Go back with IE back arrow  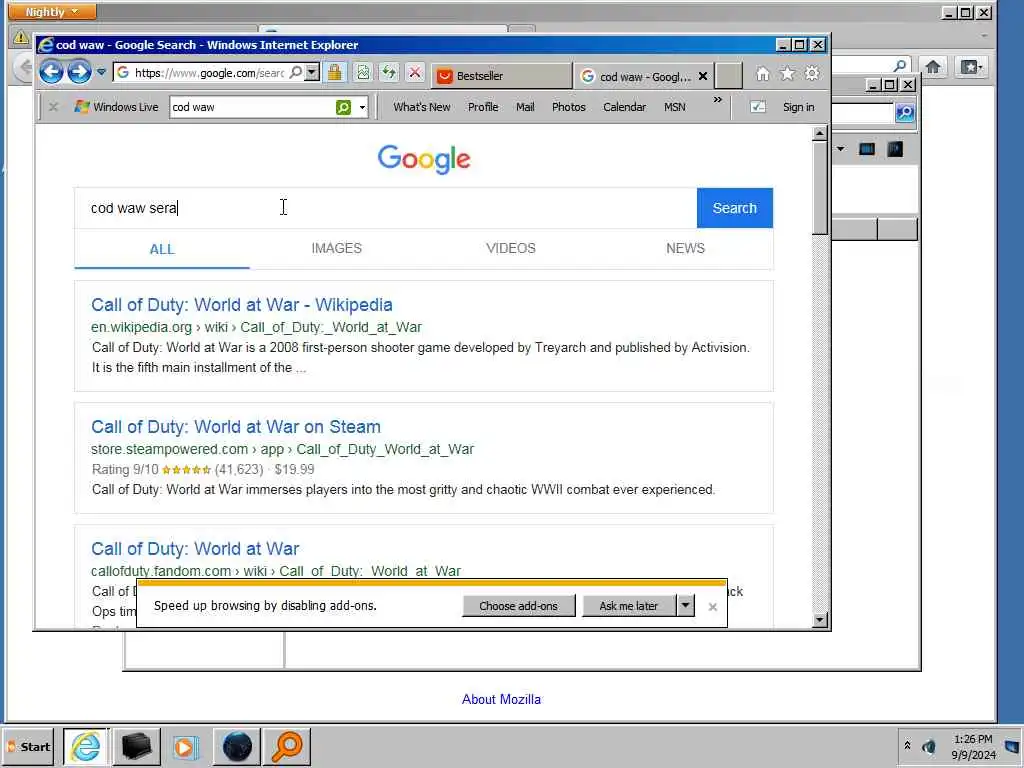(x=51, y=72)
